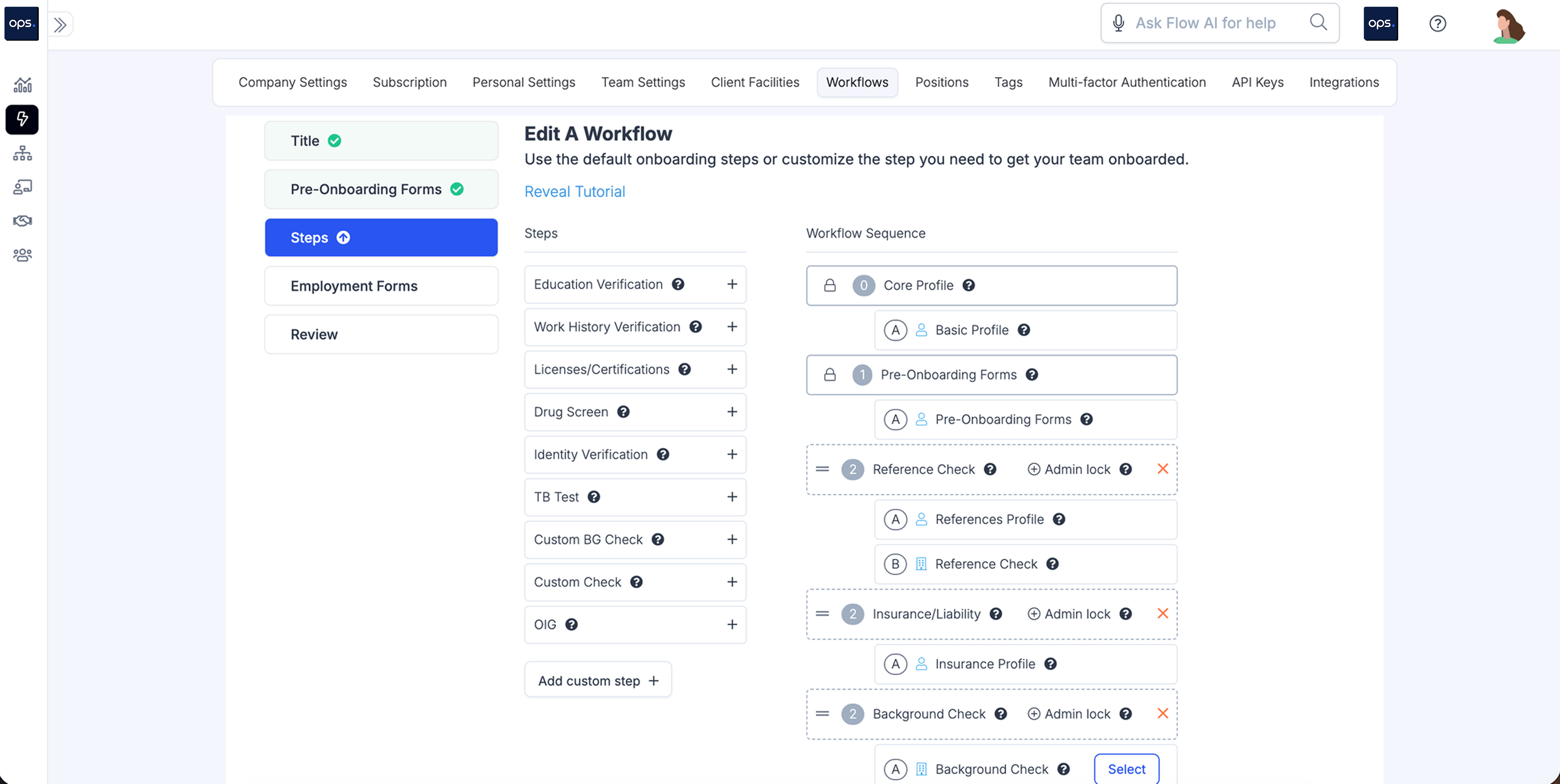Click Select button for Background Check

coord(1126,769)
